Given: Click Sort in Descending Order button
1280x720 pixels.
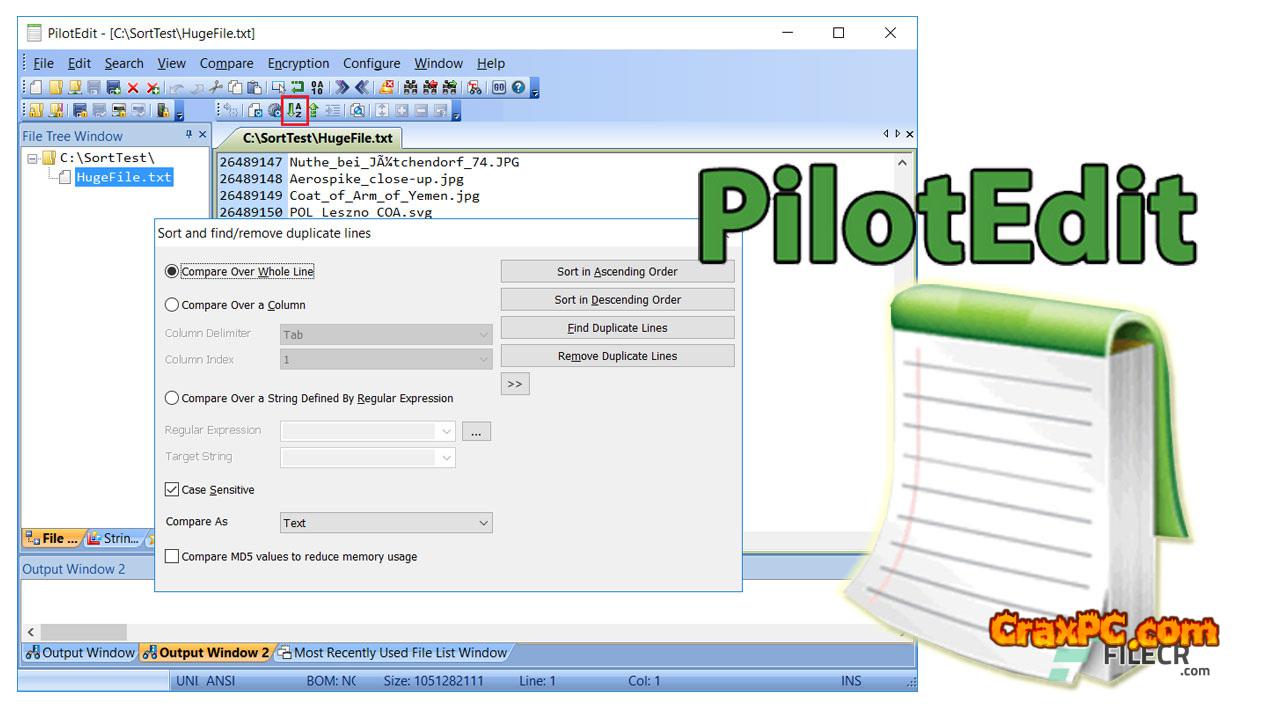Looking at the screenshot, I should click(x=617, y=299).
